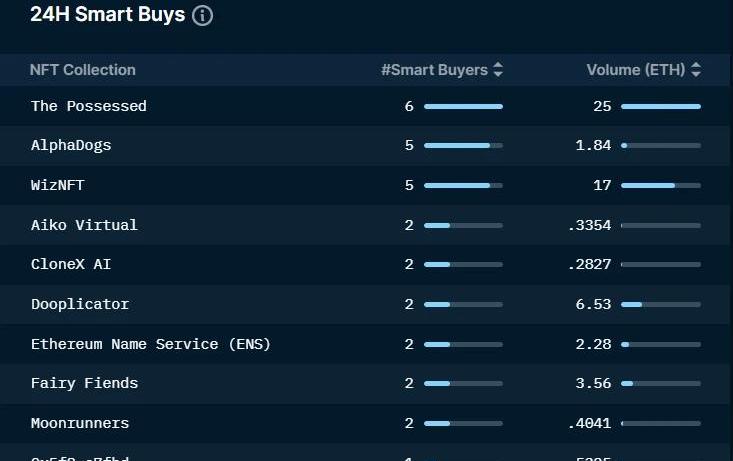Open Ethereum Name Service (ENS) collection
Viewport: 733px width, 461px height.
[x=151, y=344]
